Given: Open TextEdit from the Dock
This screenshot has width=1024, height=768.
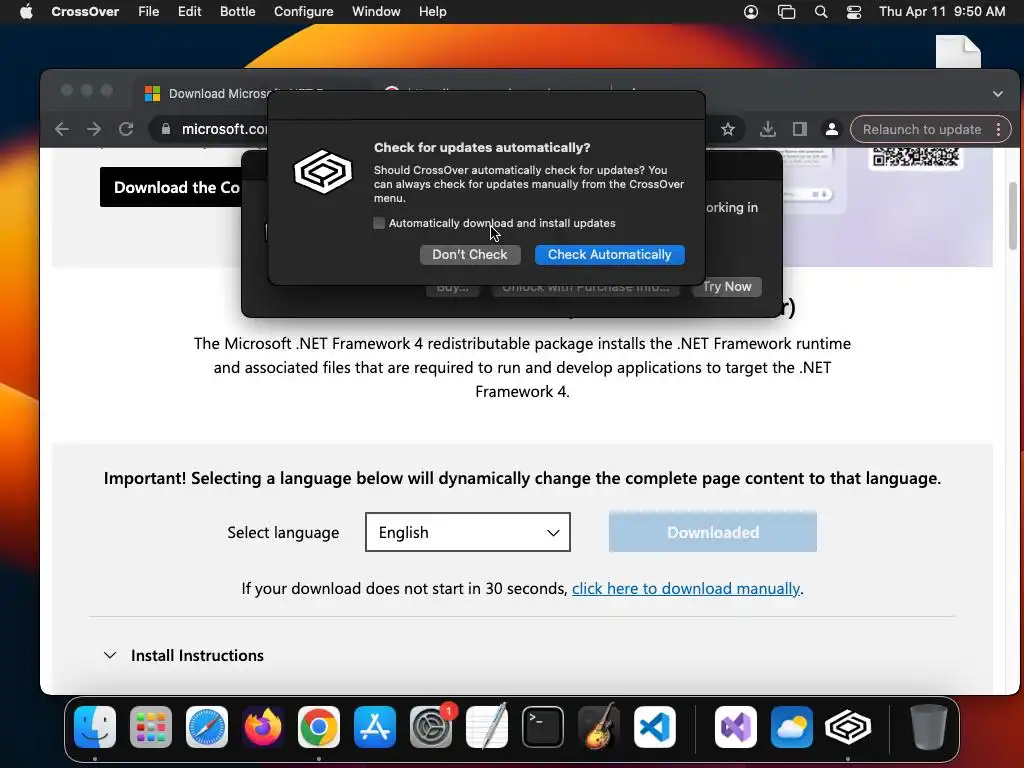Looking at the screenshot, I should pos(487,727).
